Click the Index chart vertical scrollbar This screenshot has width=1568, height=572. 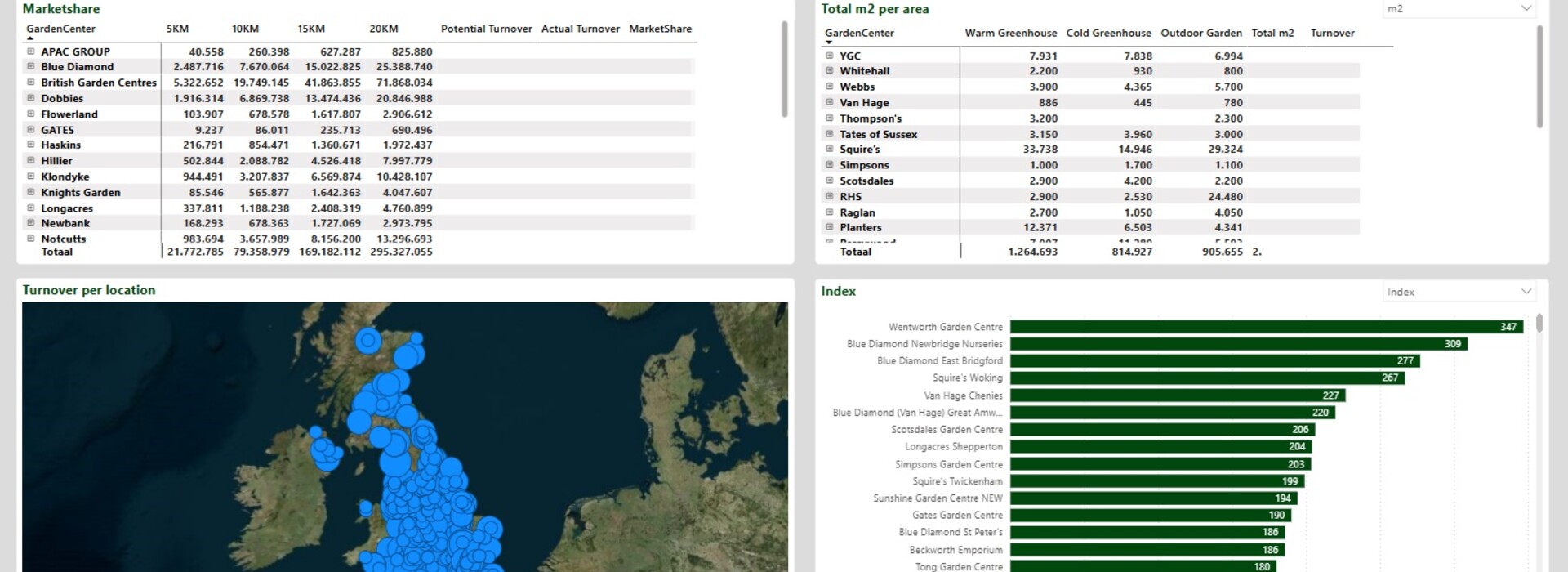(x=1539, y=323)
